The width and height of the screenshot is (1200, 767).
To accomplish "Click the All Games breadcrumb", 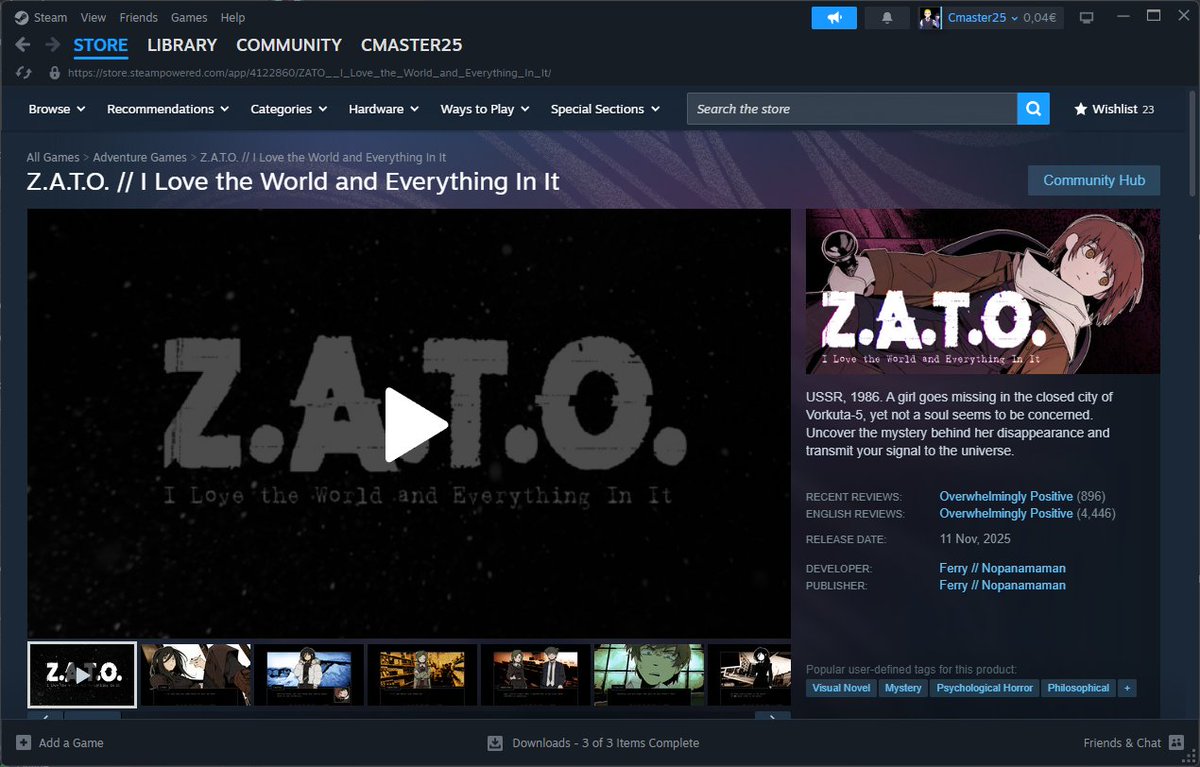I will (x=54, y=157).
